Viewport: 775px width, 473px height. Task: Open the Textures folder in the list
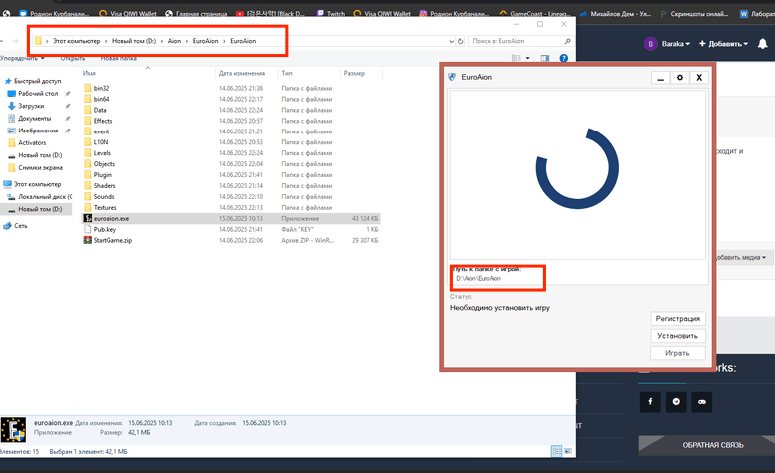coord(105,207)
